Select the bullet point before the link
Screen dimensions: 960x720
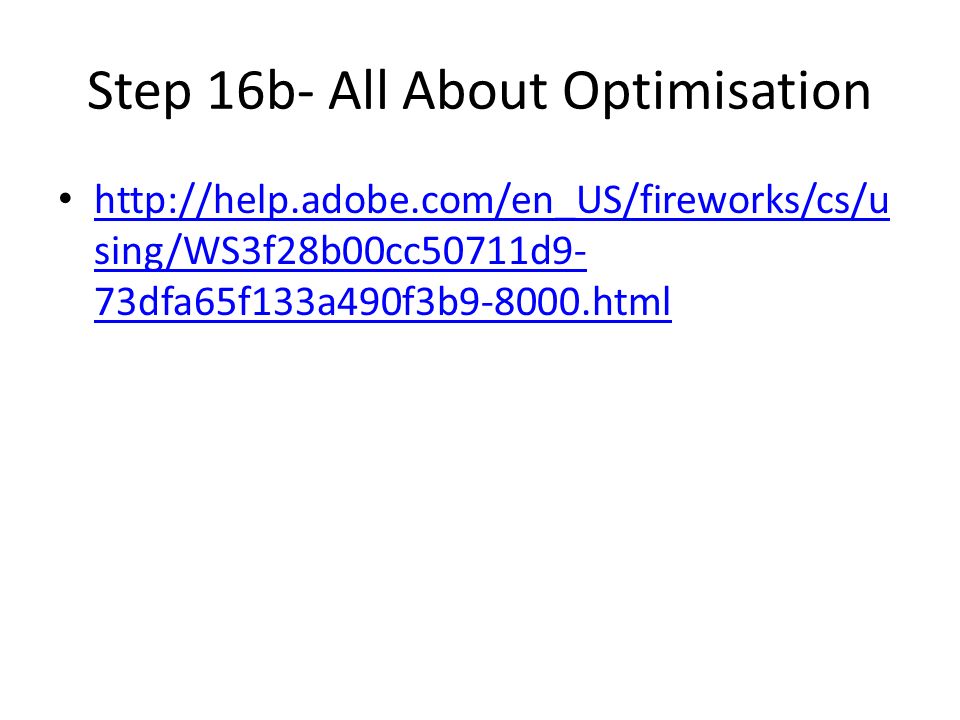pyautogui.click(x=66, y=199)
